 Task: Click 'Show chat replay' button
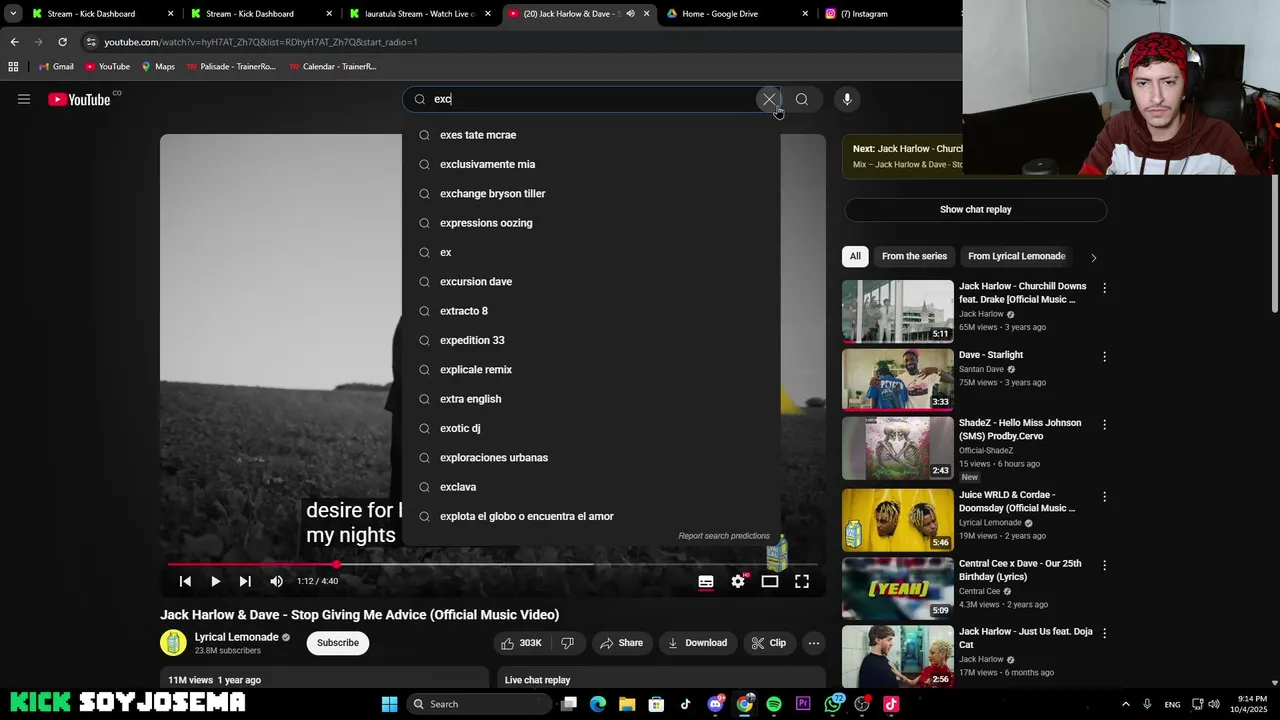point(976,210)
